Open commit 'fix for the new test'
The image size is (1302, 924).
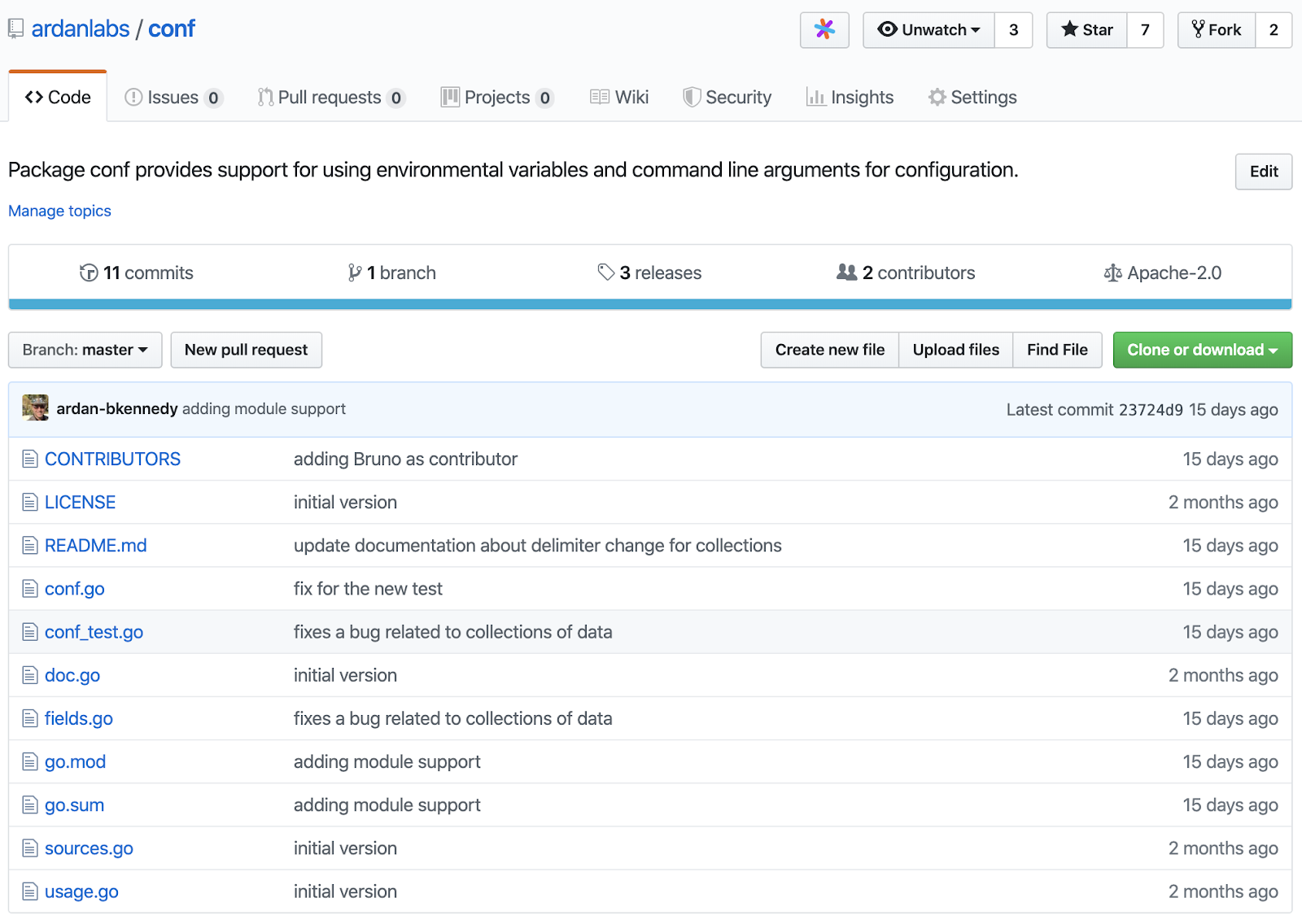(x=368, y=588)
